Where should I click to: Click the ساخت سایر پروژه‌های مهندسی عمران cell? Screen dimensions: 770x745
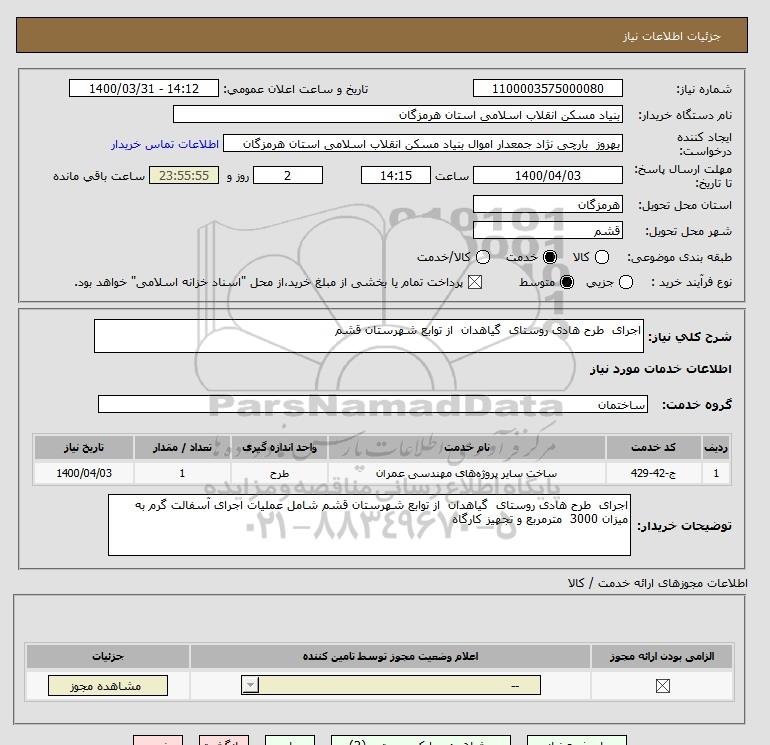click(467, 473)
